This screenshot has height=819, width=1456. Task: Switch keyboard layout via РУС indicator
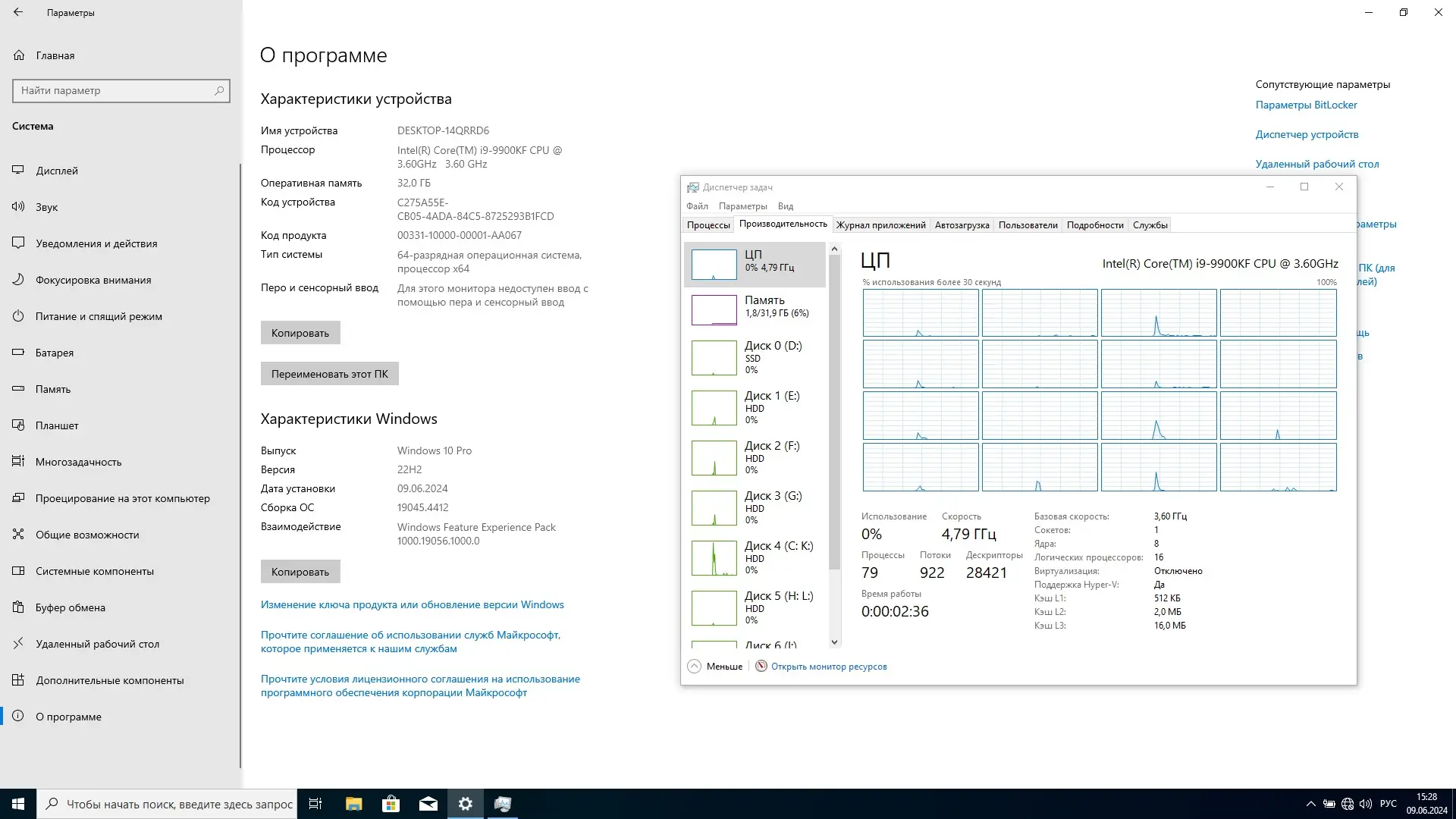1389,803
